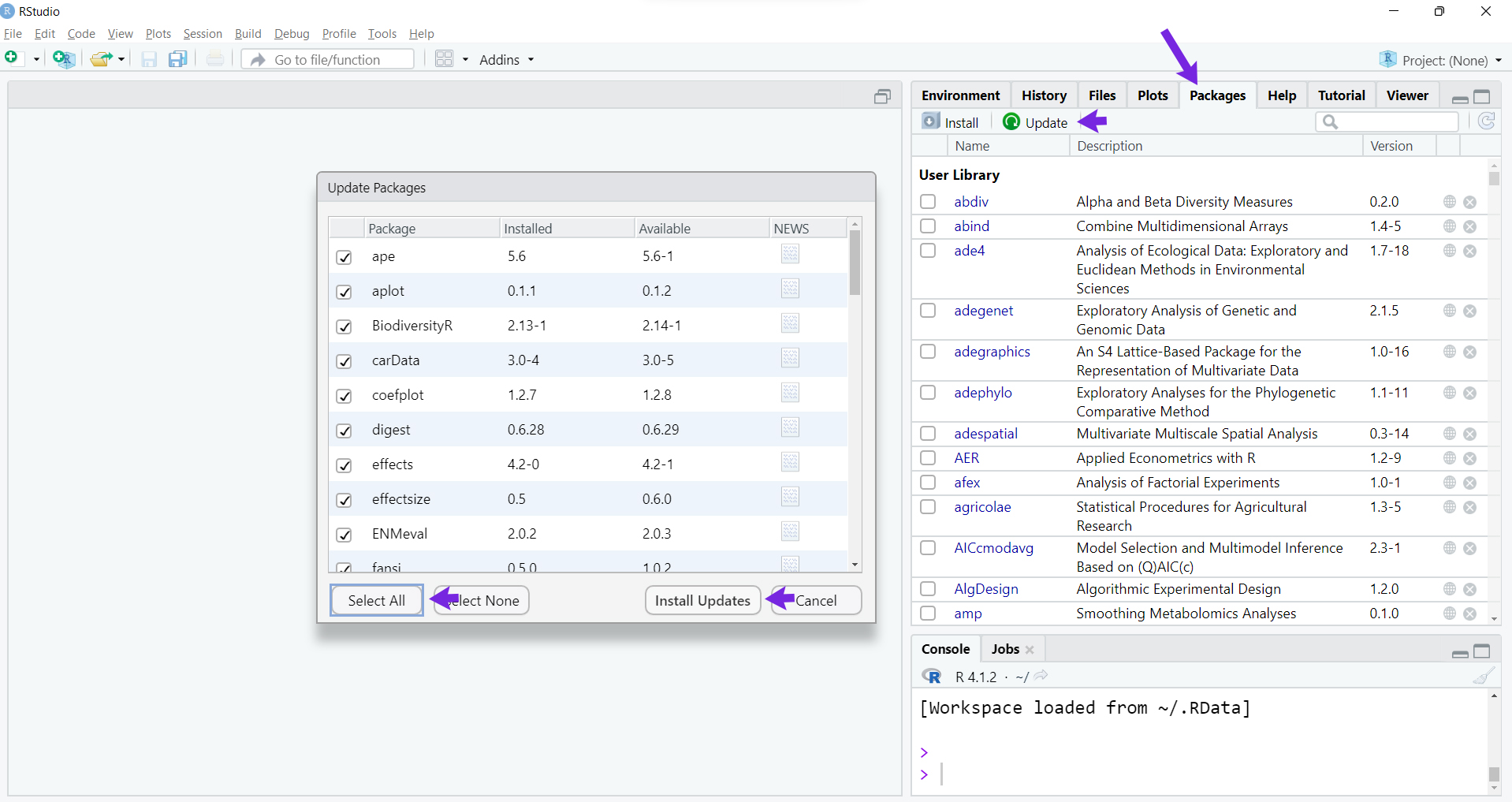Remove the abdiv package icon
Image resolution: width=1512 pixels, height=802 pixels.
(1470, 203)
